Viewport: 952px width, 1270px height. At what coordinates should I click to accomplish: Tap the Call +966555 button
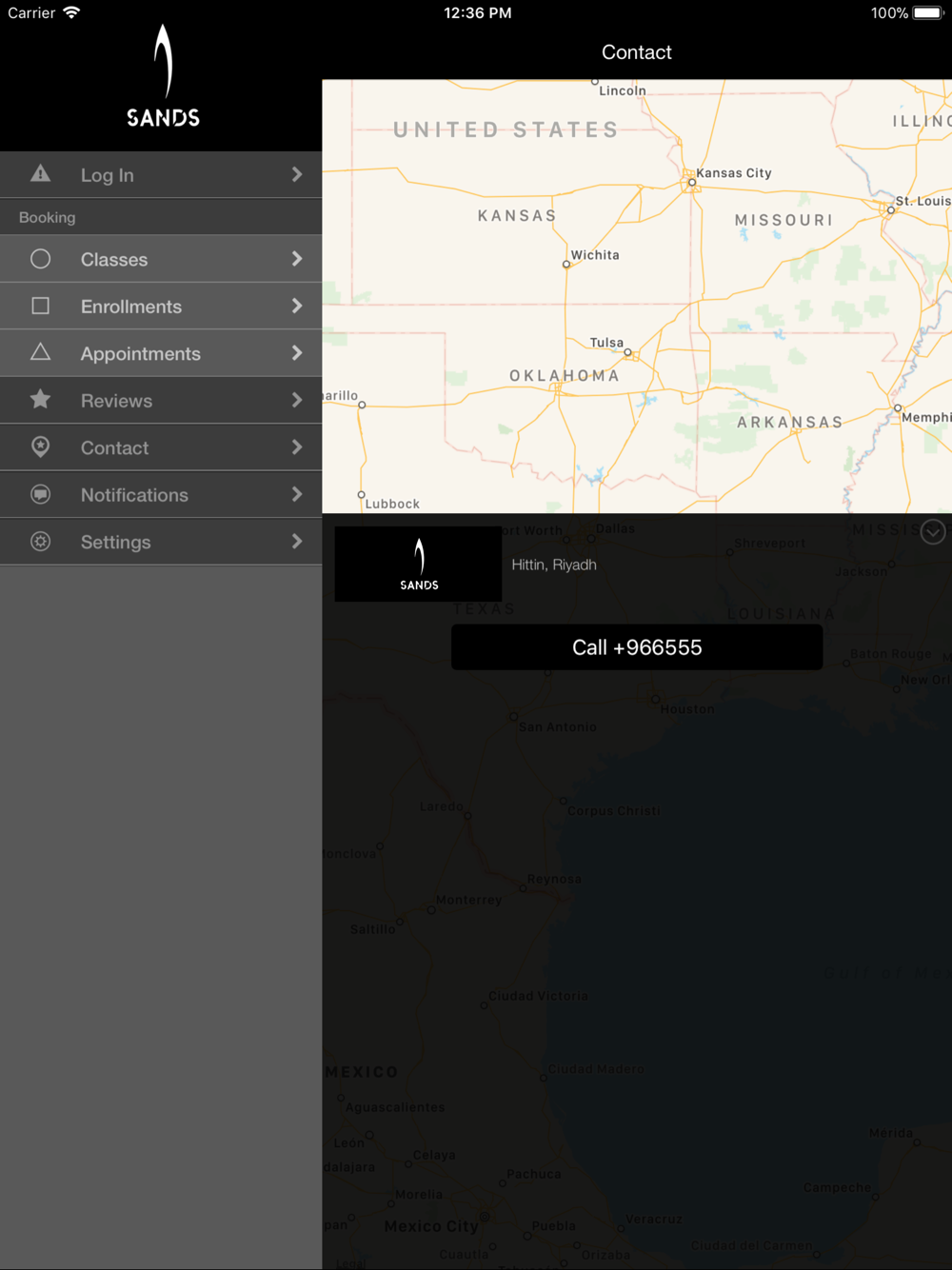point(637,647)
